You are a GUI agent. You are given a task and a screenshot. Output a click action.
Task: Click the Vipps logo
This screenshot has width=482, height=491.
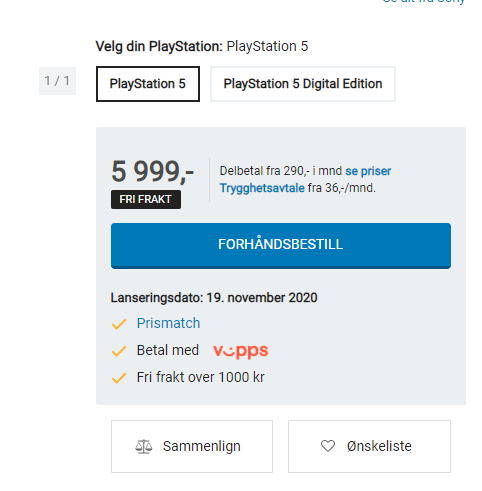(241, 351)
